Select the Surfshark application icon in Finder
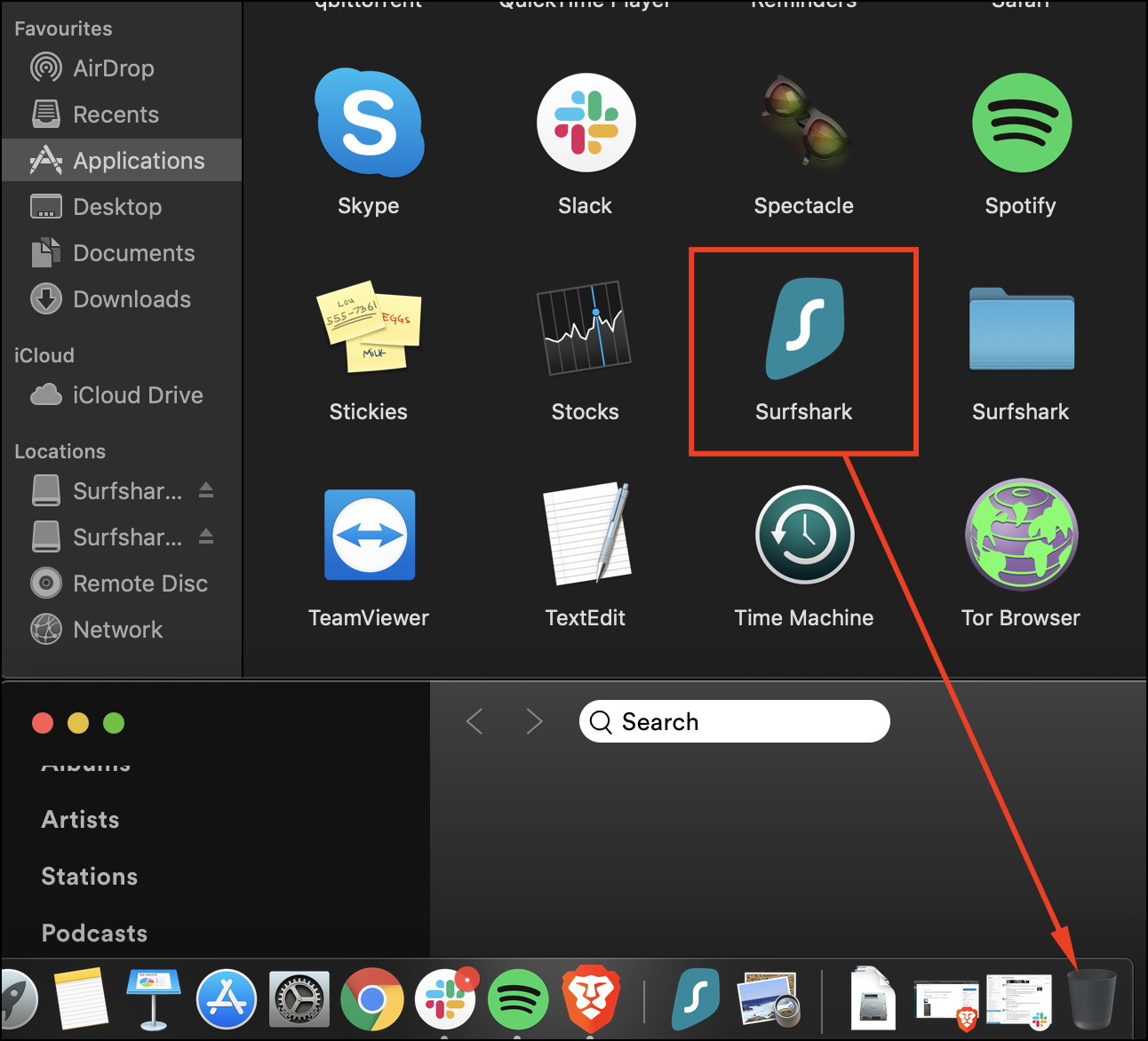This screenshot has width=1148, height=1041. coord(805,329)
